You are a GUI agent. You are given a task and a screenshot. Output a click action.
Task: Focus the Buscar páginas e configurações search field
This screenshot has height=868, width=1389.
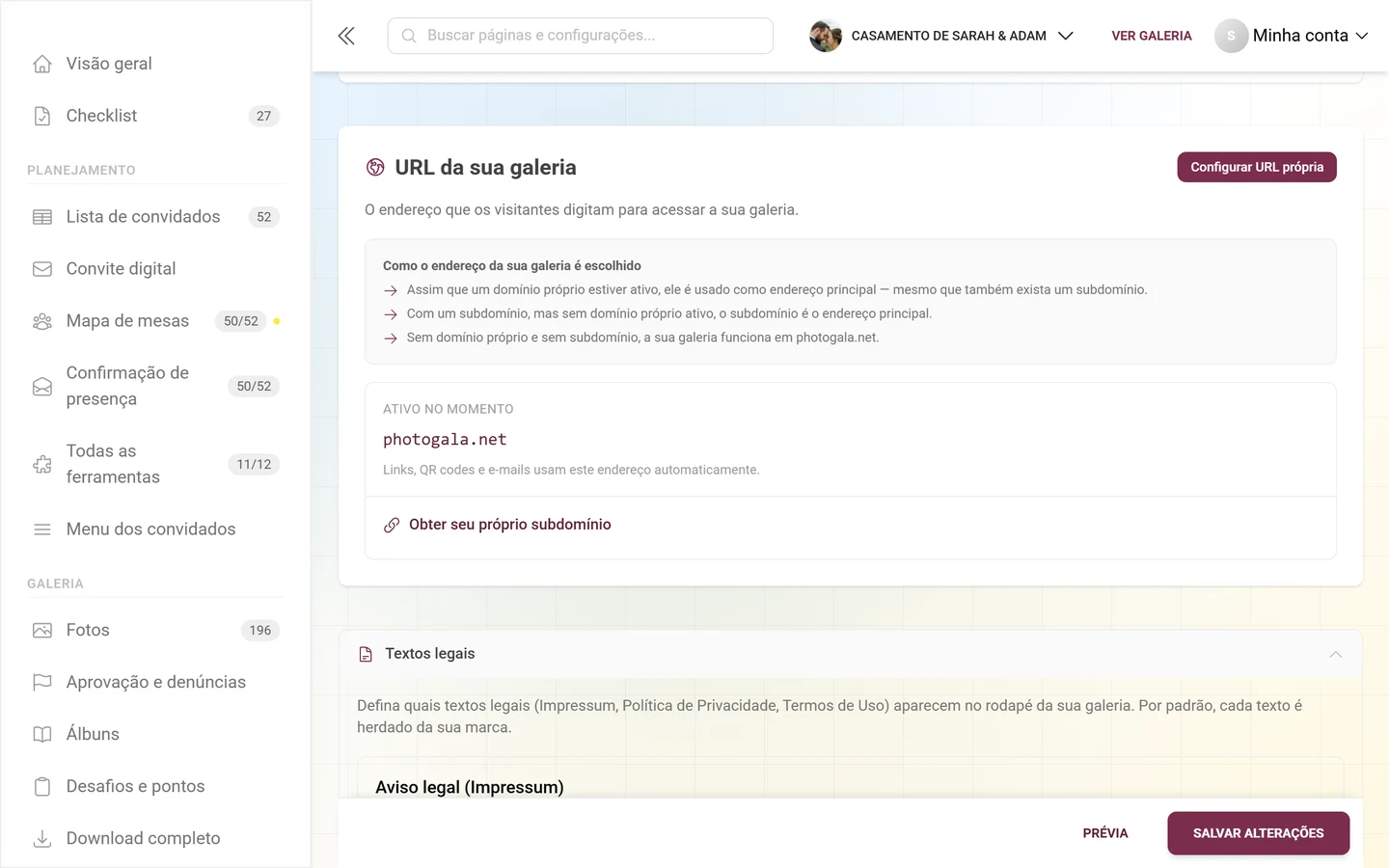[581, 36]
